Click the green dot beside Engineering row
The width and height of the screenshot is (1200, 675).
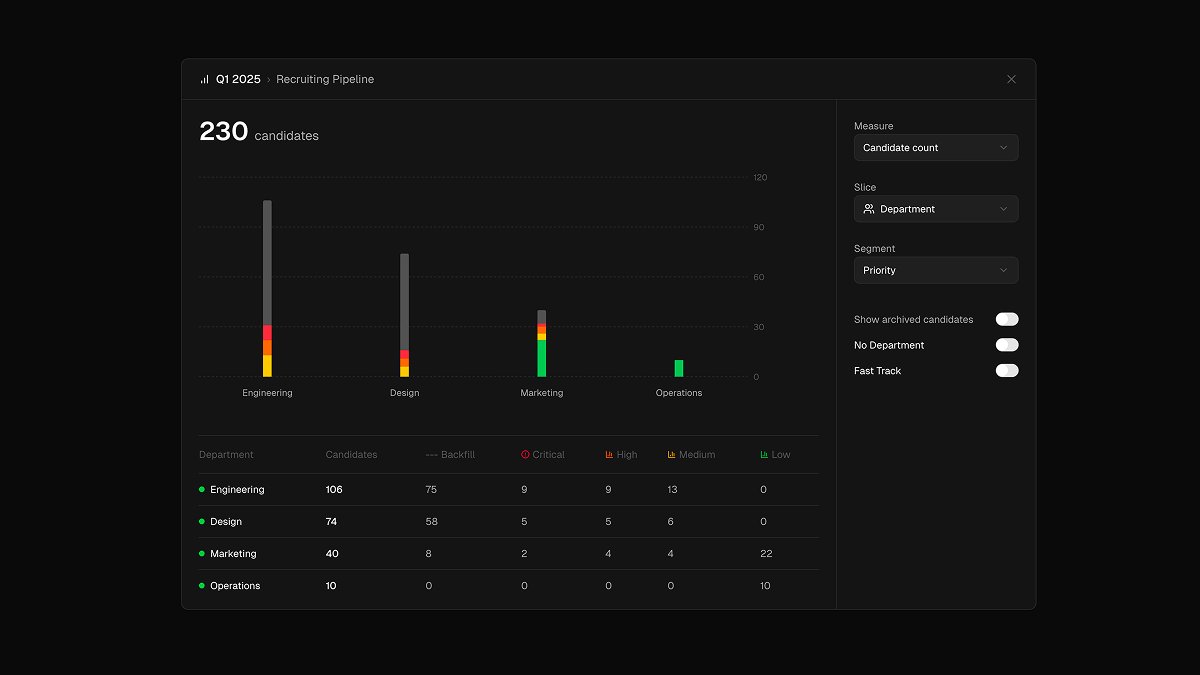(x=202, y=489)
